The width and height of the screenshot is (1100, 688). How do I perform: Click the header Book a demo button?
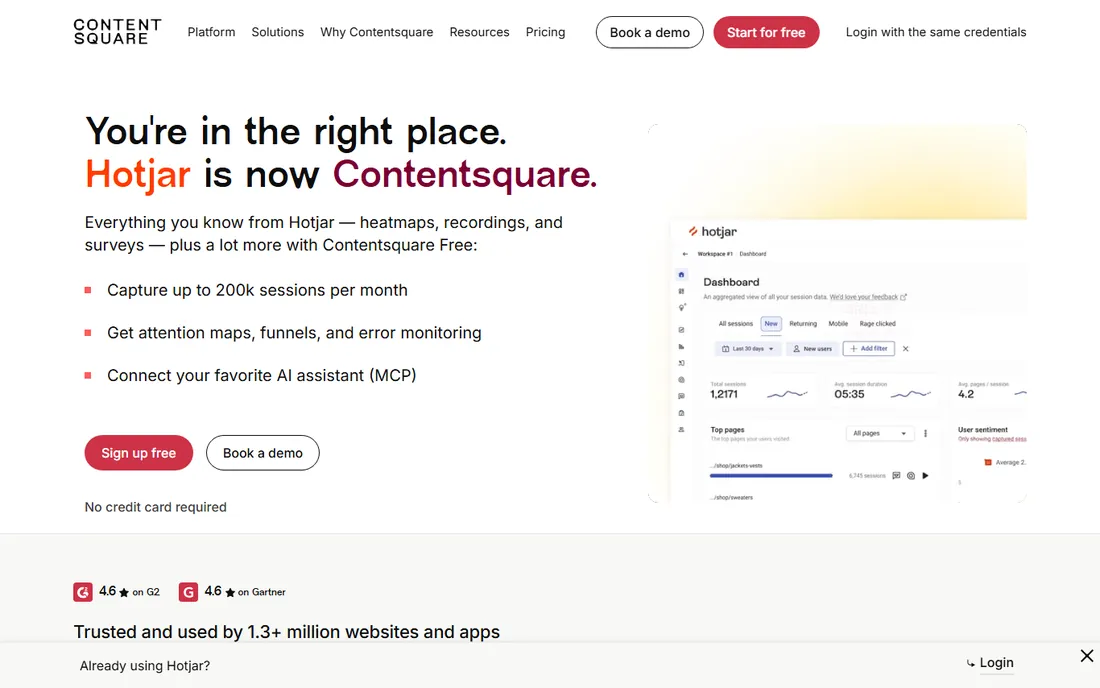click(x=650, y=32)
